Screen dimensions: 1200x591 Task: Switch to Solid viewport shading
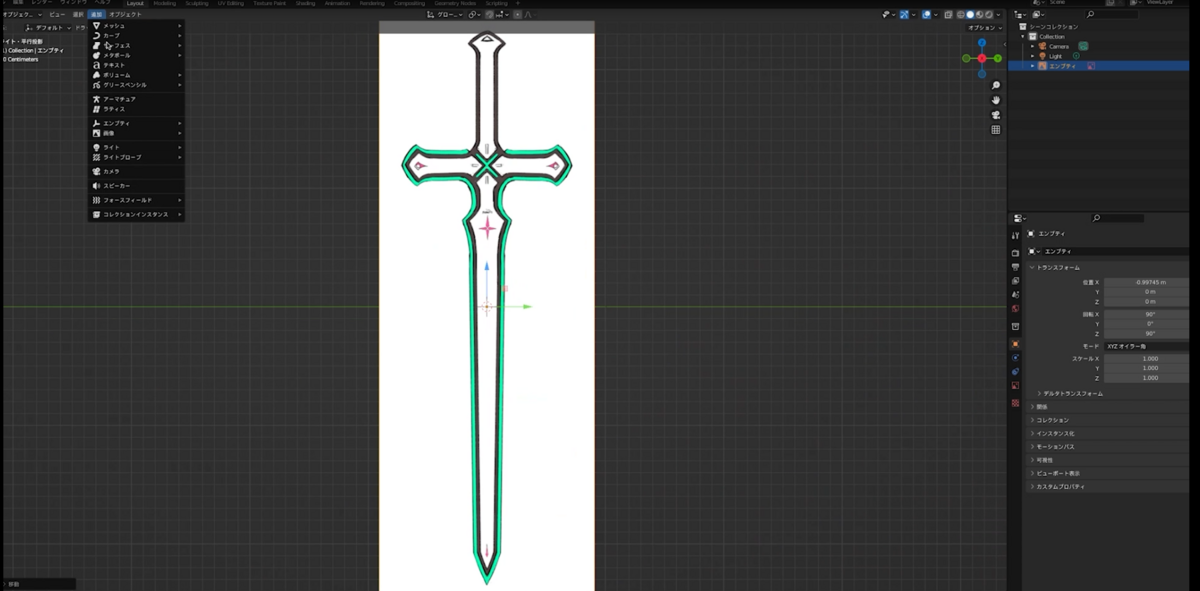[x=970, y=15]
